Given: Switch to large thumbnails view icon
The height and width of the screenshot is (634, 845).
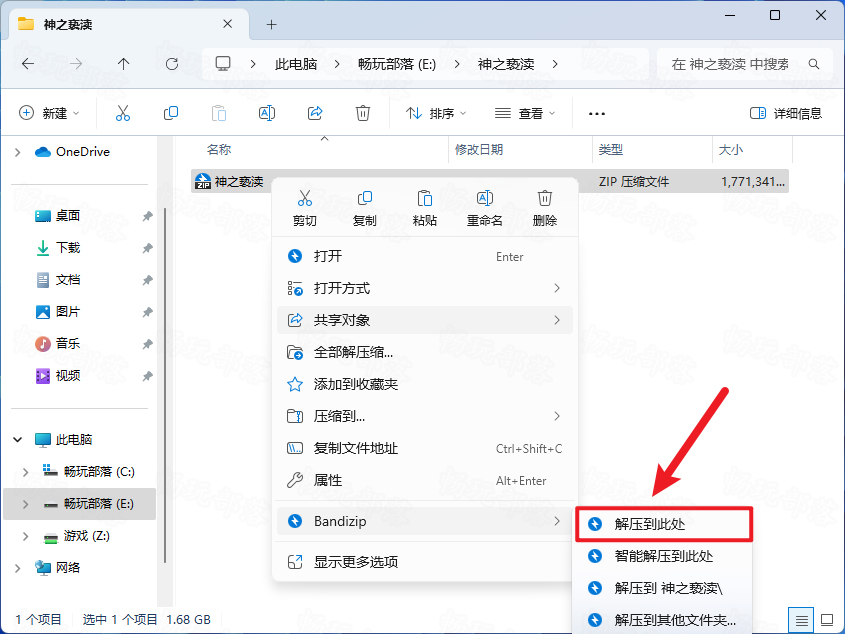Looking at the screenshot, I should coord(827,621).
